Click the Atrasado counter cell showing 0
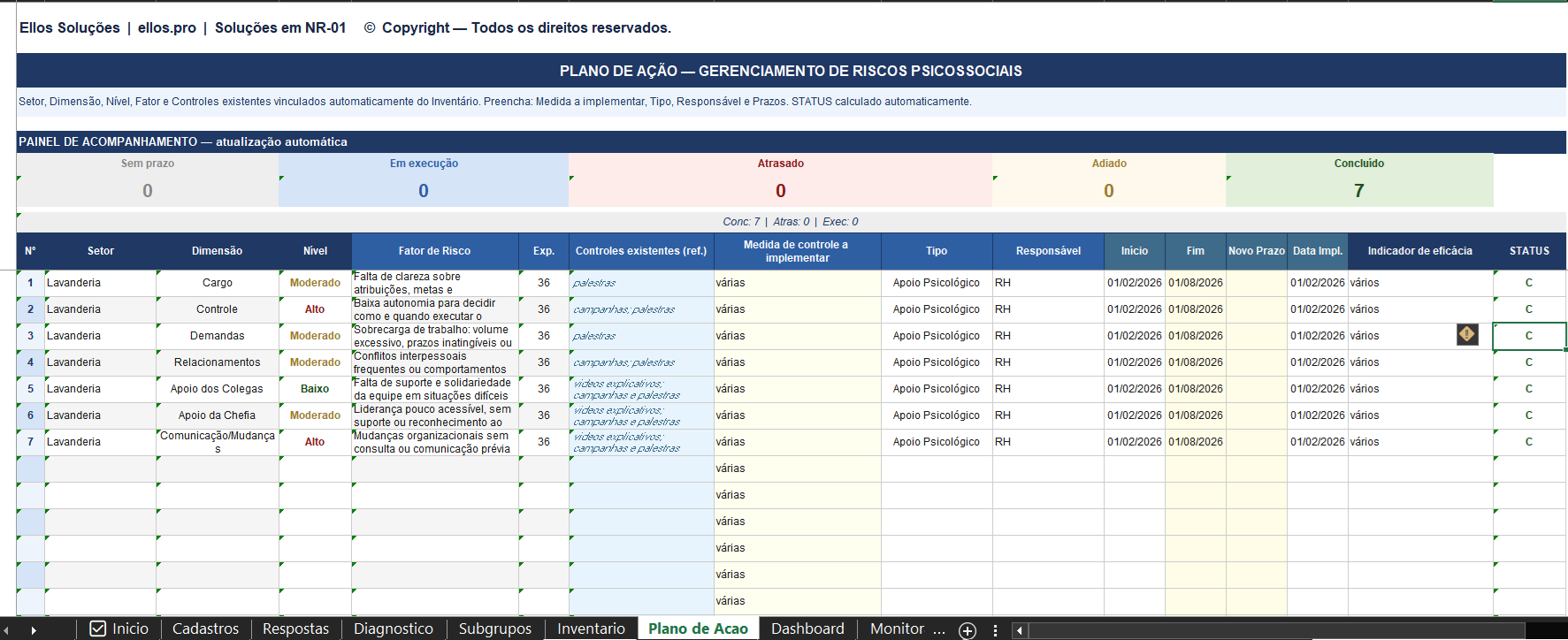1568x640 pixels. point(780,190)
